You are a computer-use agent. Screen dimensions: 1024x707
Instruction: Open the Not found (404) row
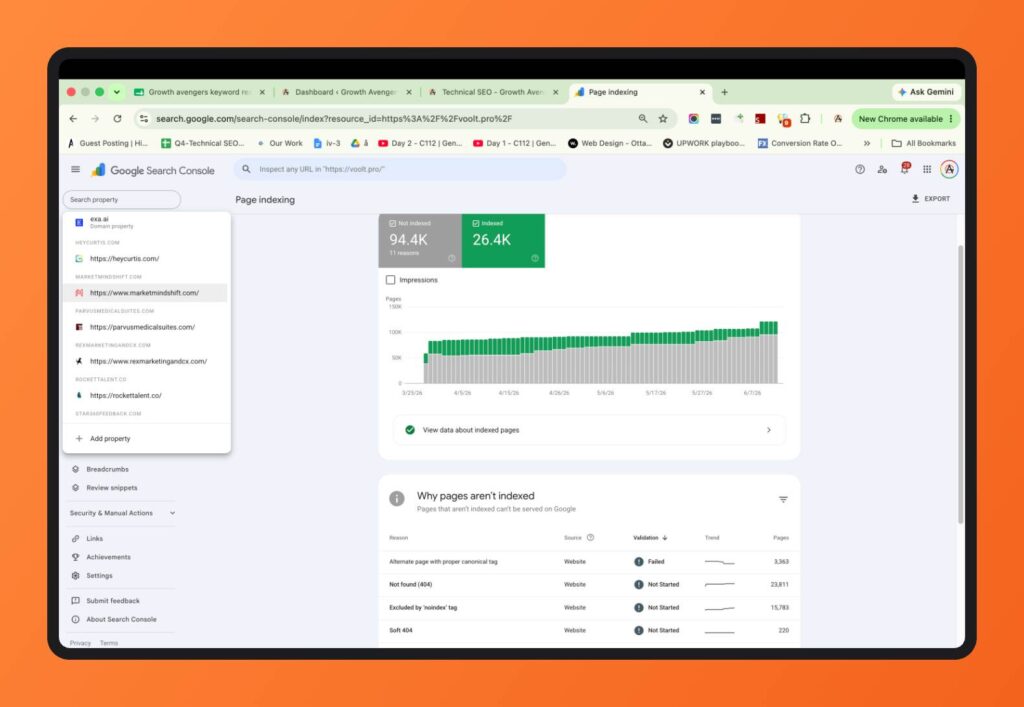click(589, 584)
